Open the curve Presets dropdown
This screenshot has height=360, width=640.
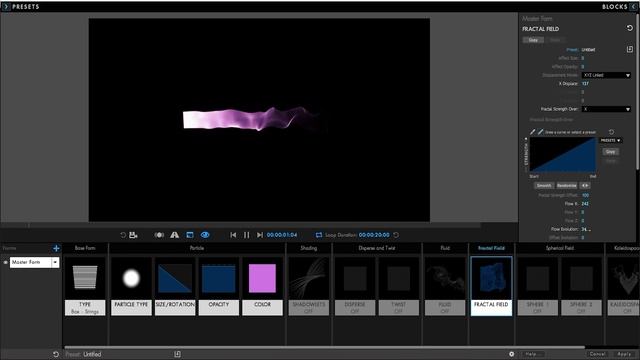(x=610, y=140)
